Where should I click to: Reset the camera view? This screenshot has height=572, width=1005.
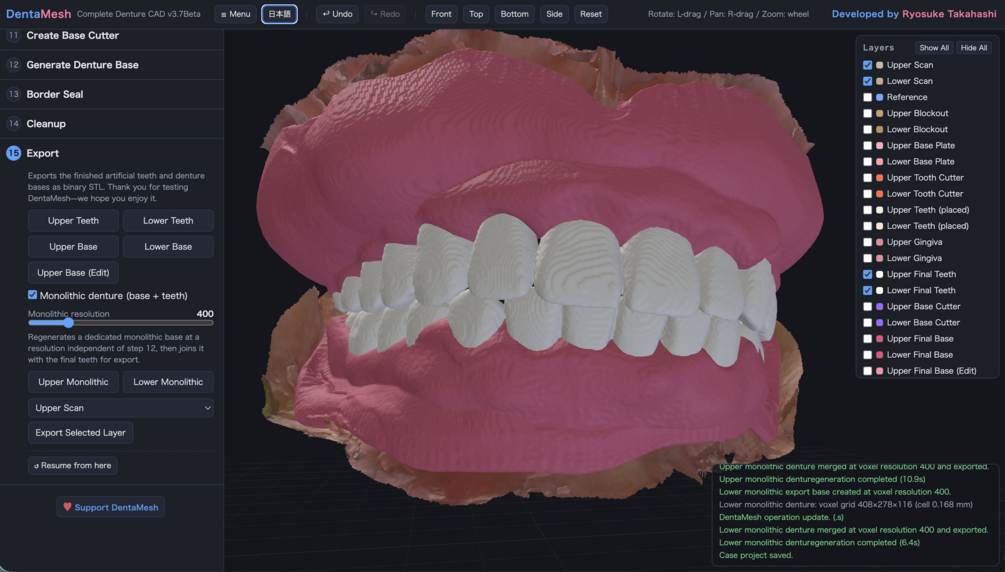590,14
